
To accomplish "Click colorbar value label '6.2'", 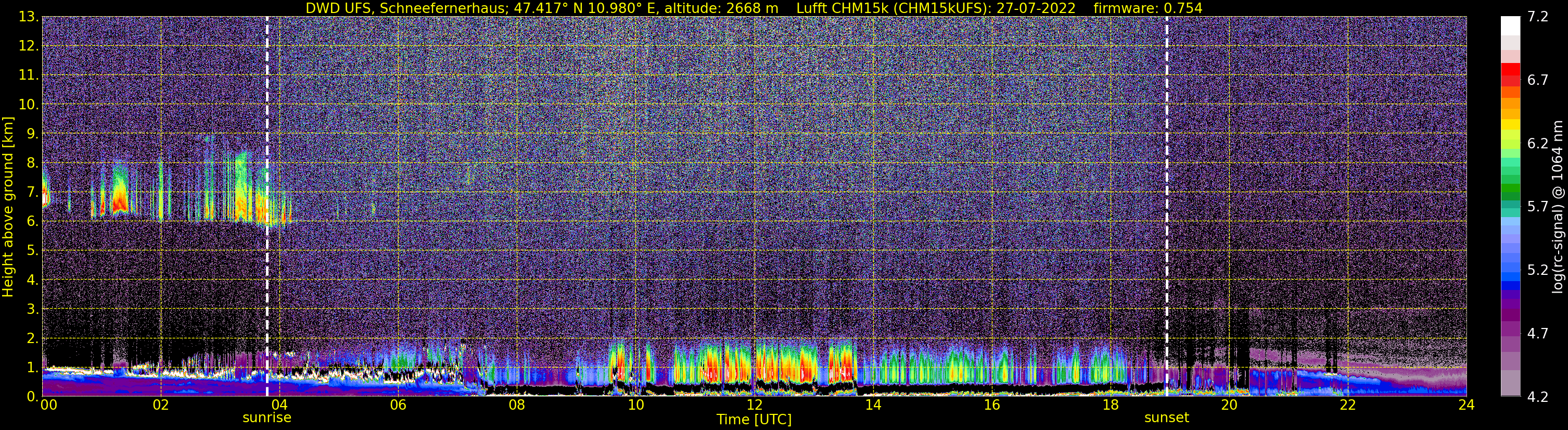I will pyautogui.click(x=1538, y=144).
